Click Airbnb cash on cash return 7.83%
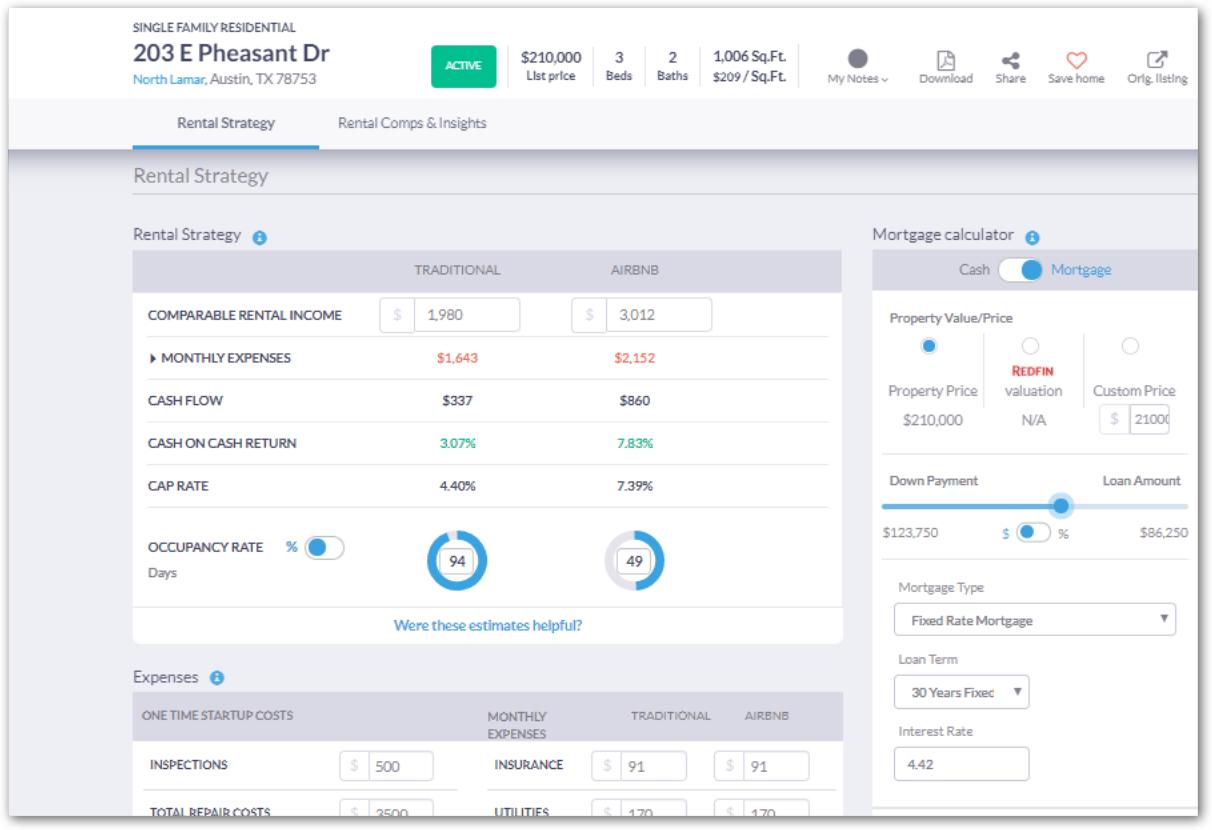1212x830 pixels. coord(634,443)
